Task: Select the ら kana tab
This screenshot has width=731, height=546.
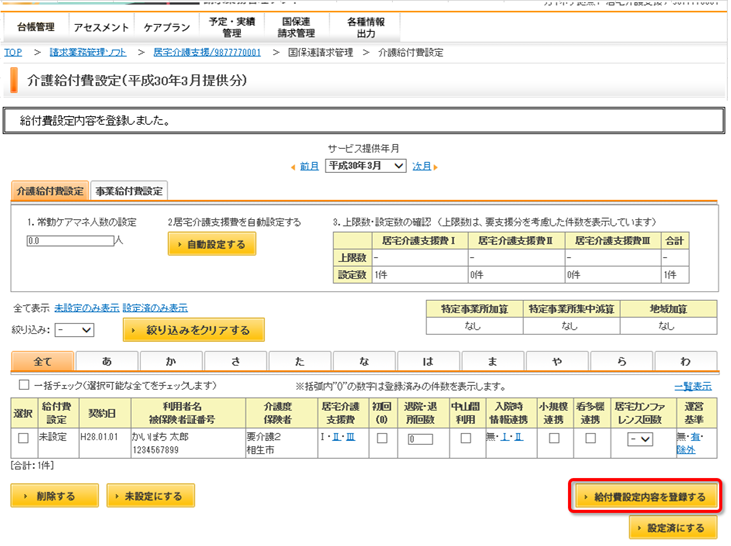Action: pos(621,361)
